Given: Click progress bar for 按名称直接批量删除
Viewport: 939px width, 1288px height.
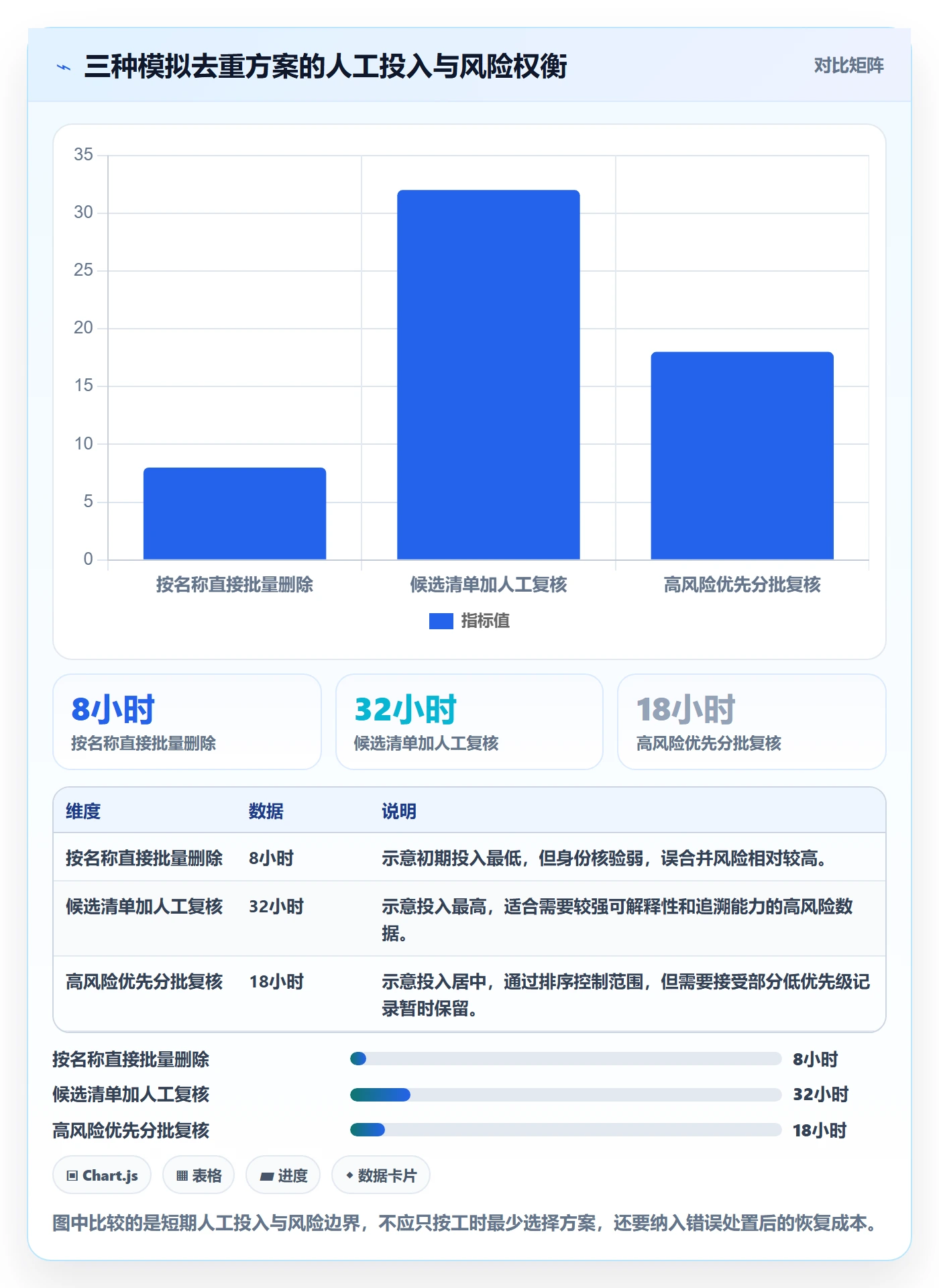Looking at the screenshot, I should tap(565, 1059).
